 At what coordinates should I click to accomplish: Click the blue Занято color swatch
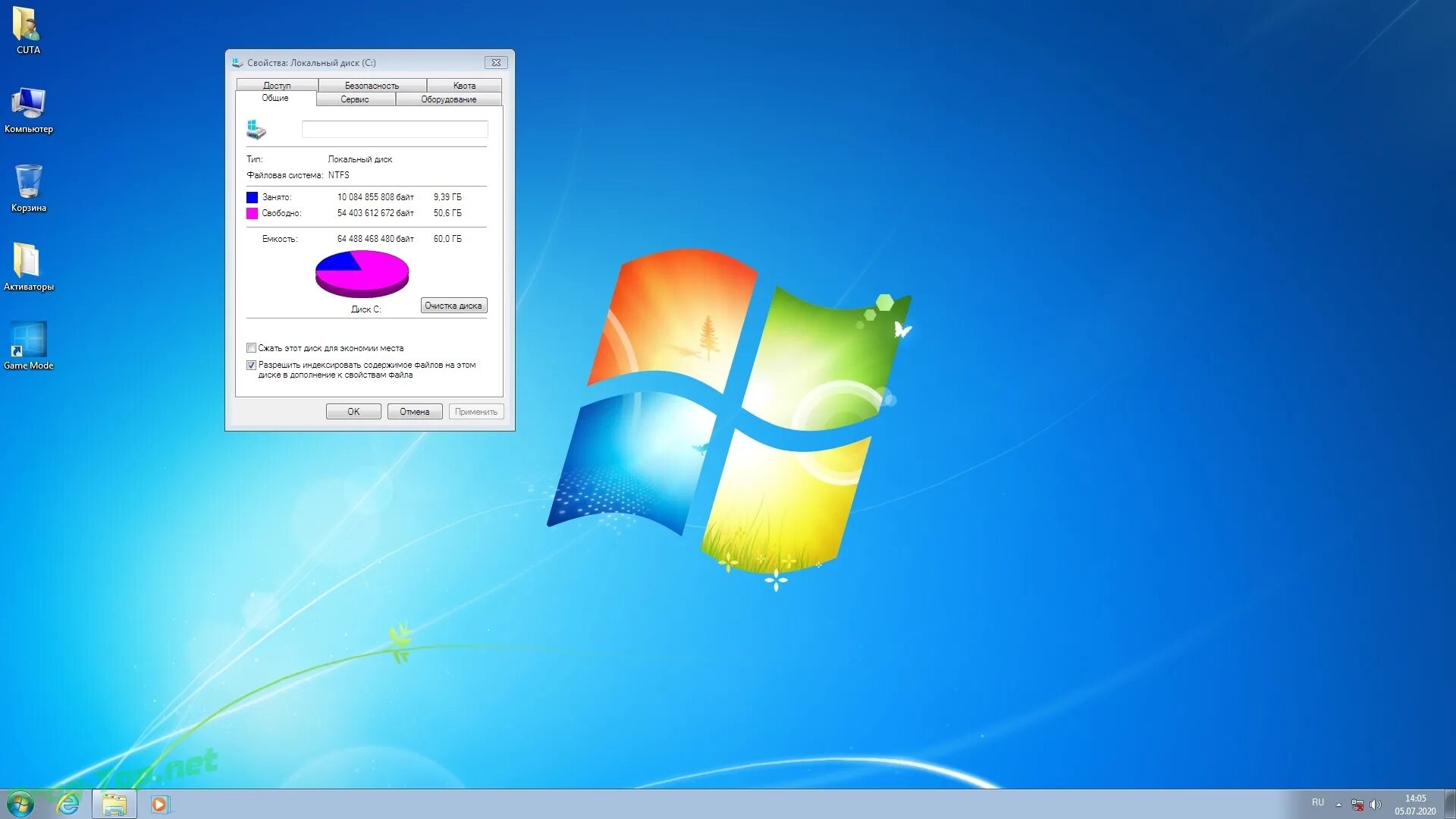point(252,197)
